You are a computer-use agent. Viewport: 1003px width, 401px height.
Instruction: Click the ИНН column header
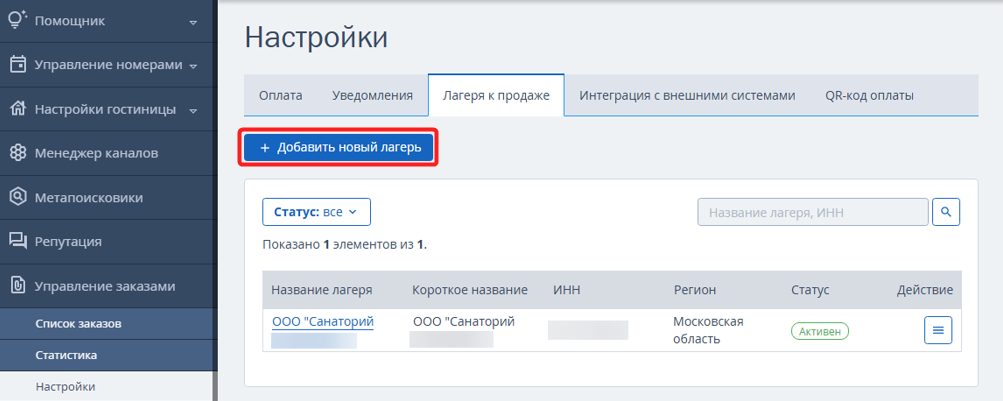(566, 290)
